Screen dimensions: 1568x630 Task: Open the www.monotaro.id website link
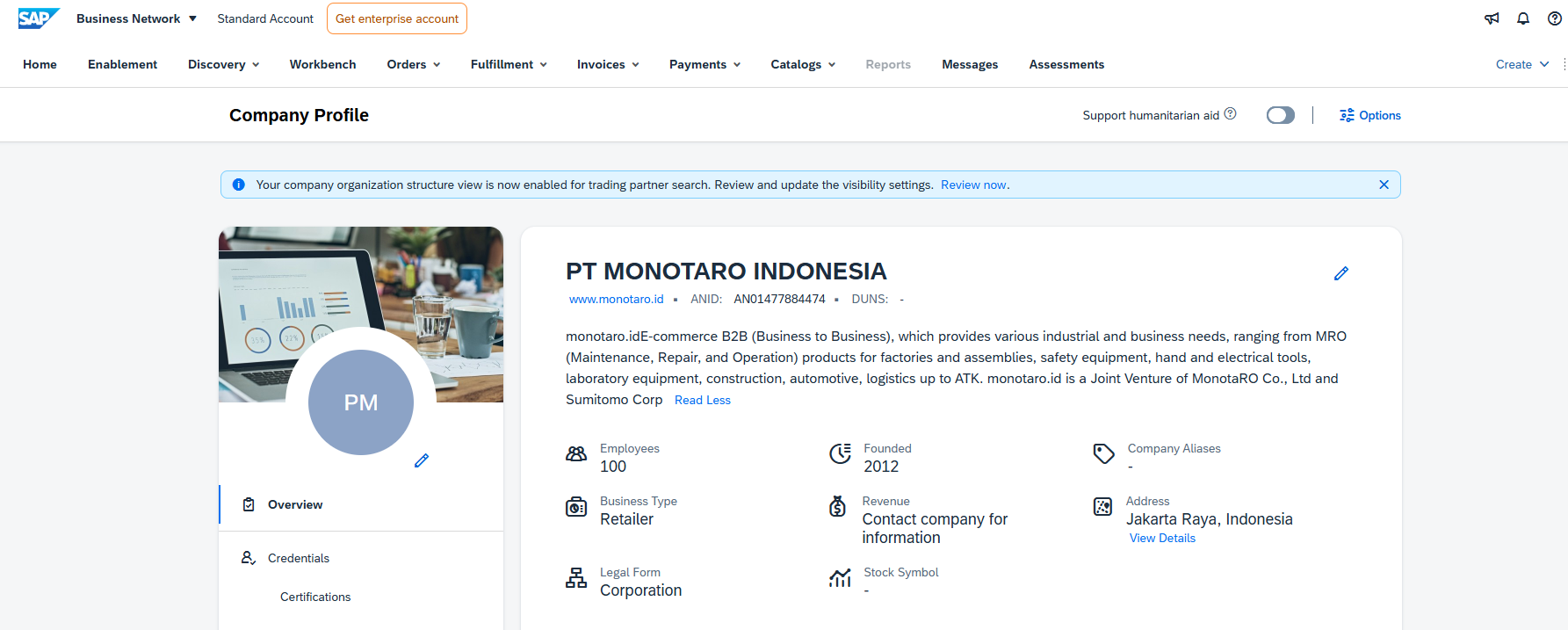click(x=617, y=299)
